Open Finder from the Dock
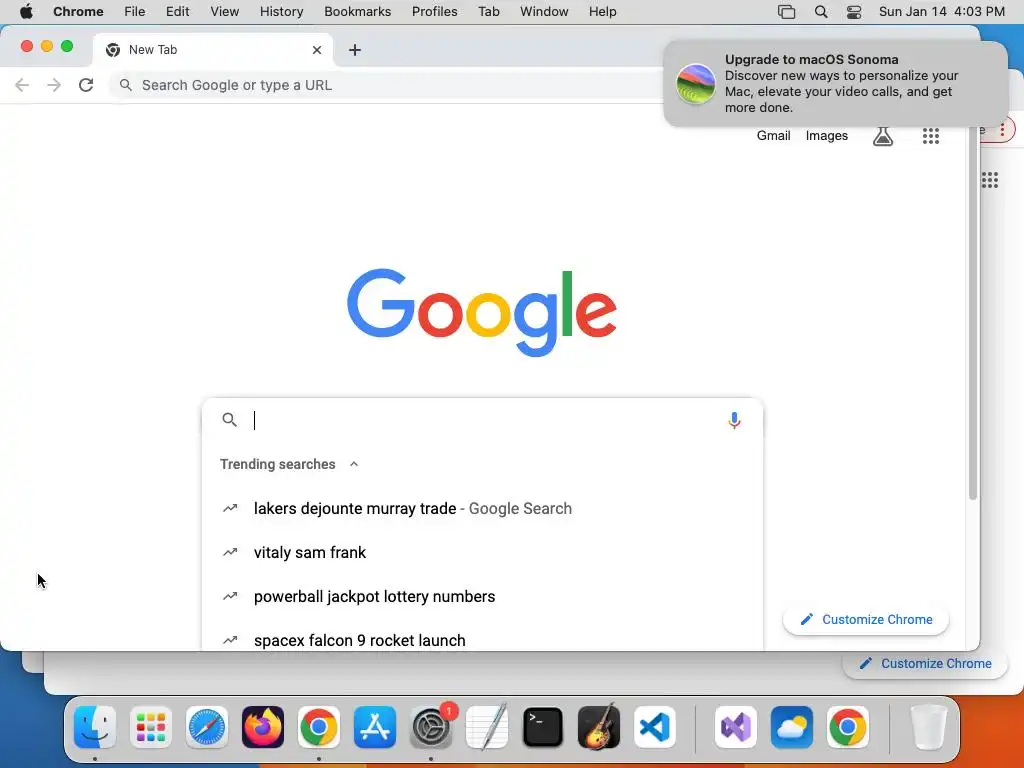This screenshot has height=768, width=1024. click(x=95, y=727)
